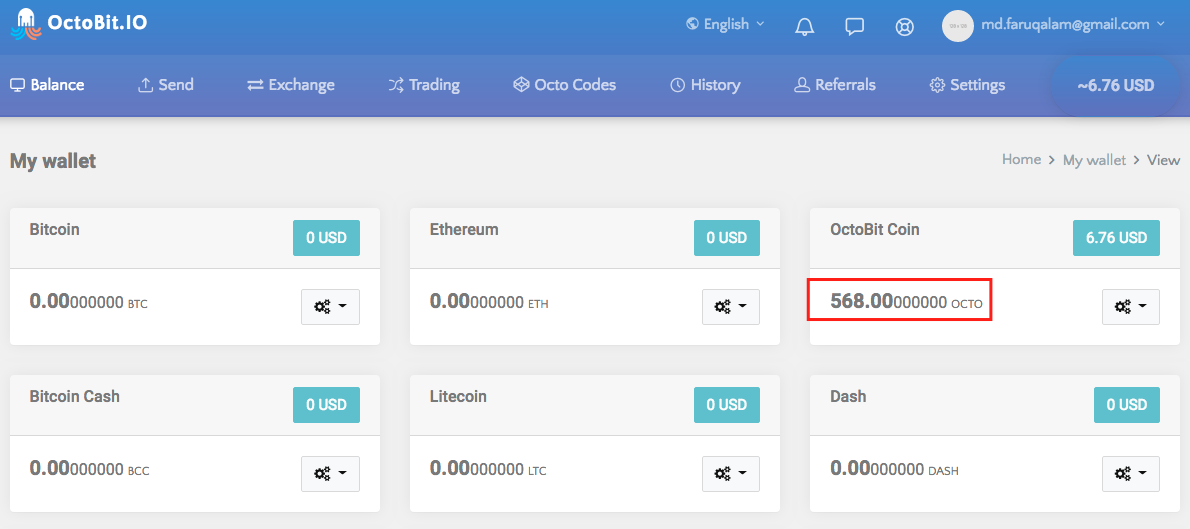Click the lifebuoy support icon
This screenshot has height=529, width=1190.
point(904,27)
